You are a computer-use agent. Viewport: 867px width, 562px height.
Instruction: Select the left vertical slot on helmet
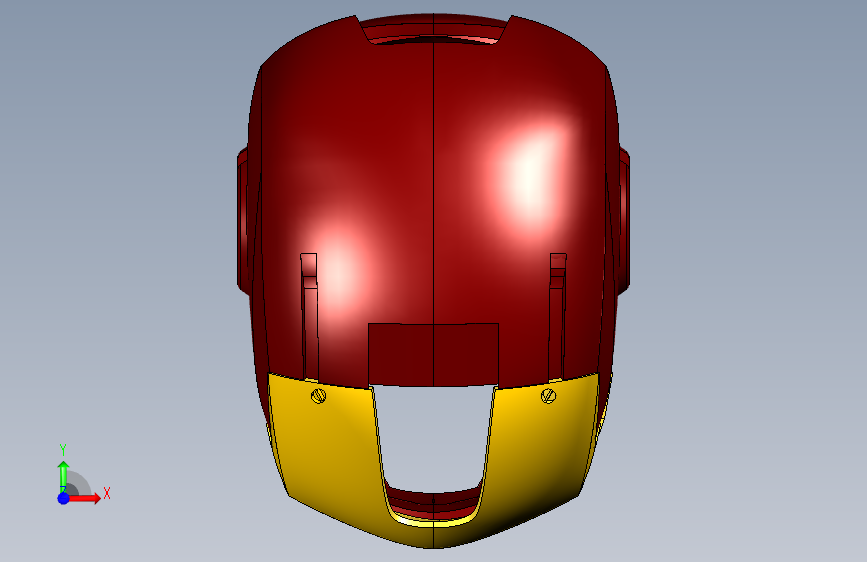pos(310,317)
